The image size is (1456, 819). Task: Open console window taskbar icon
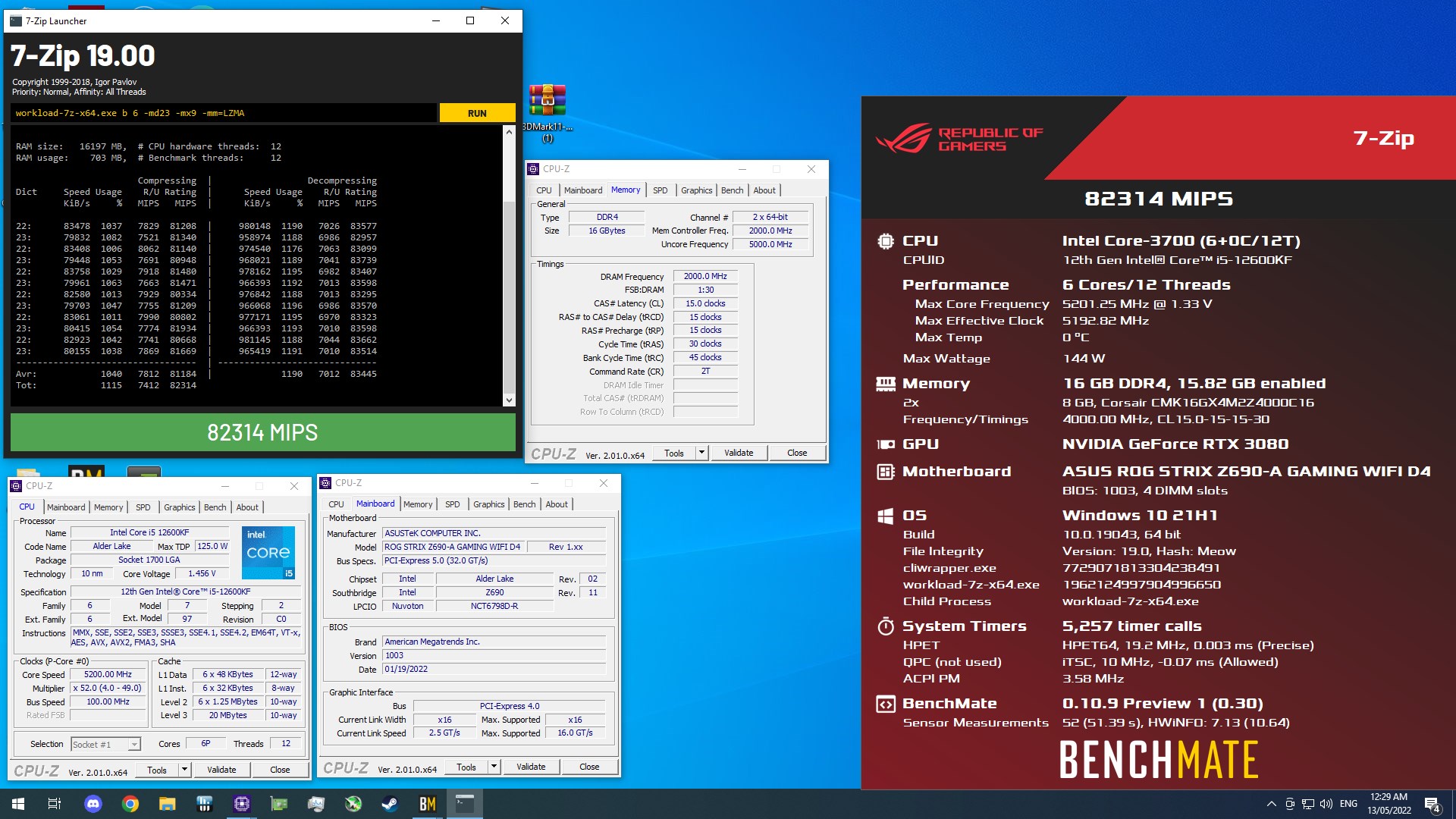coord(465,804)
